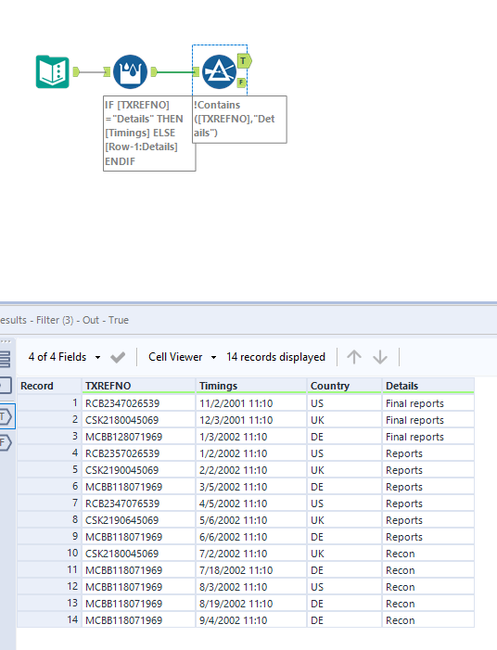
Task: Select the Multi-Row Formula tool icon
Action: (x=130, y=72)
